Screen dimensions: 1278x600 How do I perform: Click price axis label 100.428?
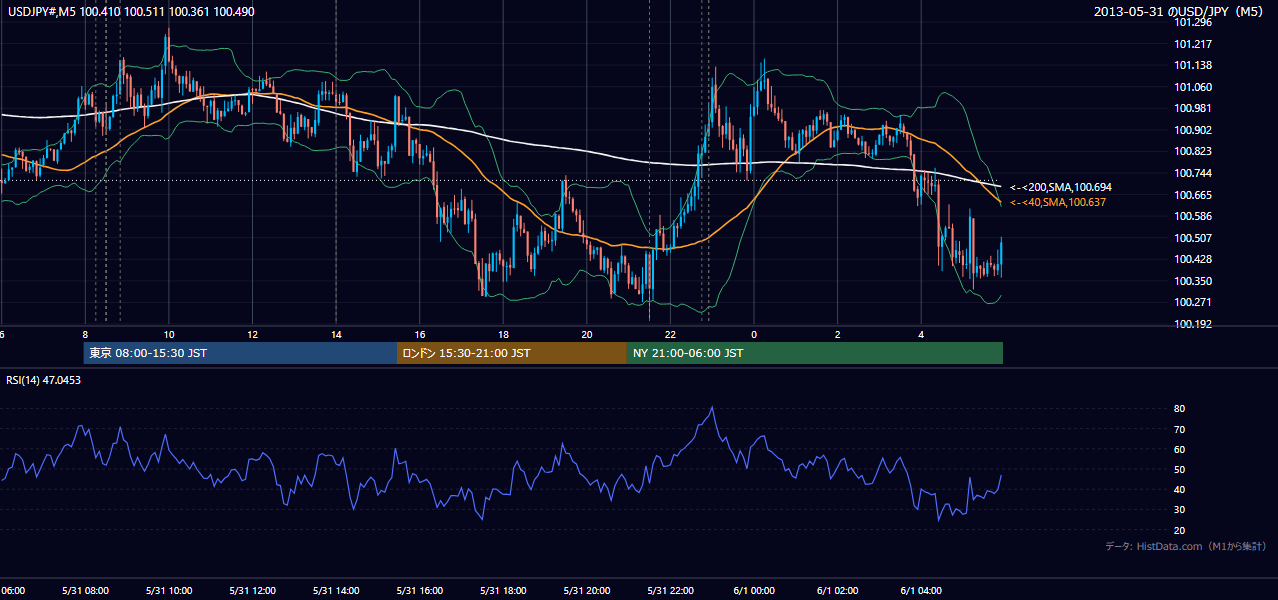[x=1193, y=259]
